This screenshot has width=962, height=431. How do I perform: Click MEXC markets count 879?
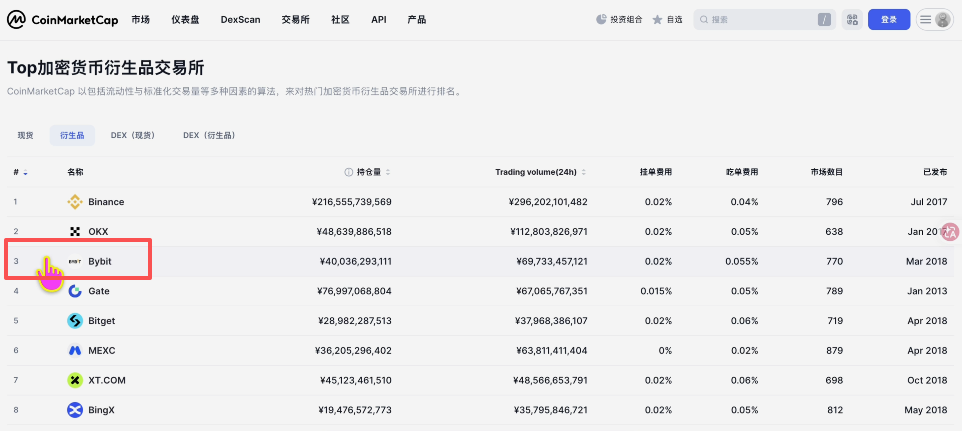point(834,351)
